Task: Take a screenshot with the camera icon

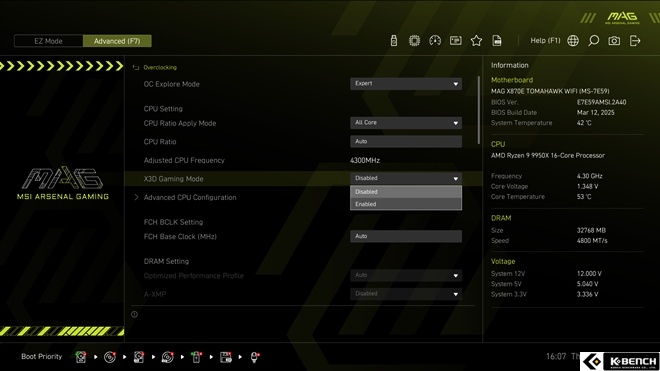Action: (x=614, y=40)
